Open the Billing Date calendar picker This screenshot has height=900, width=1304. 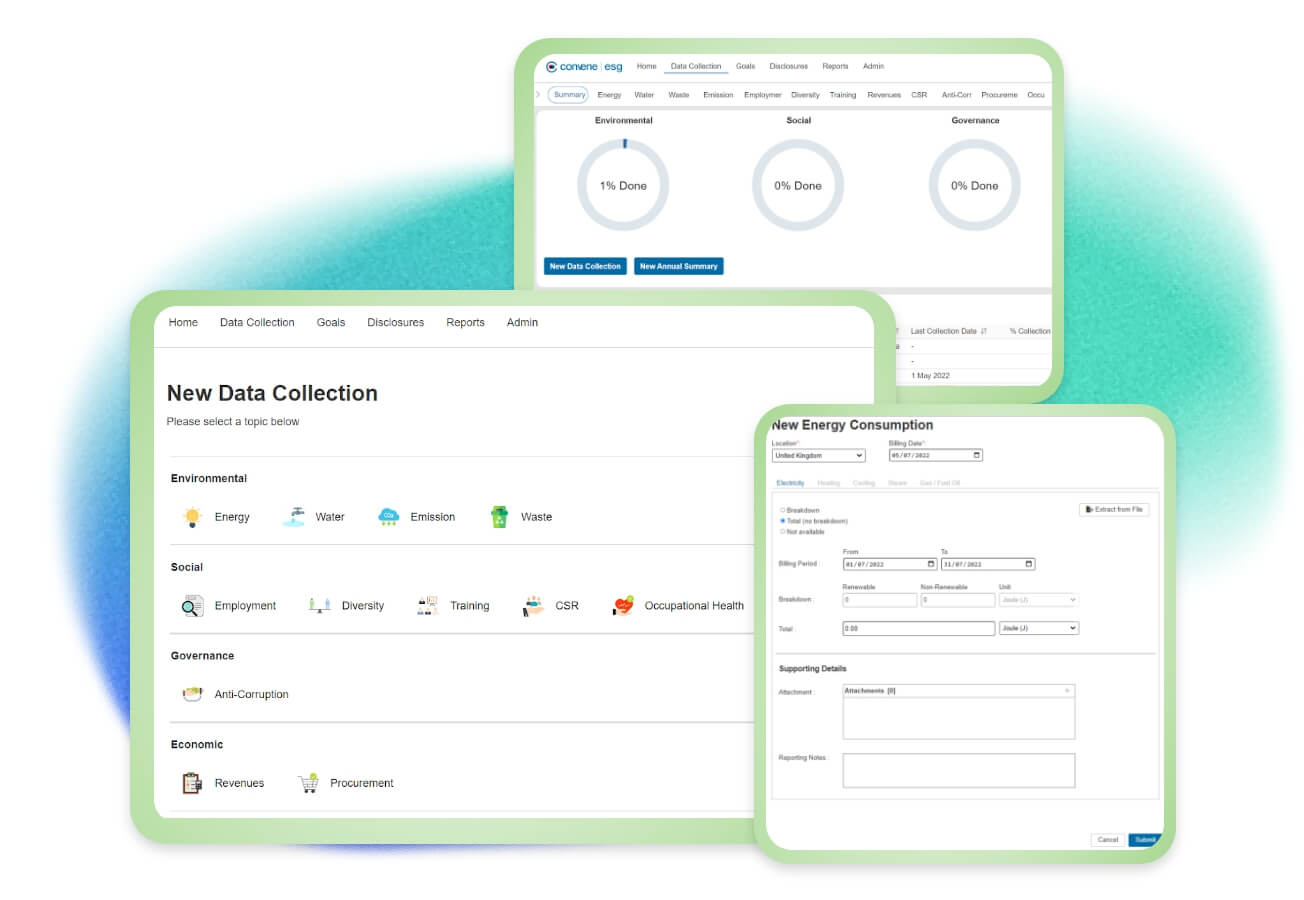click(x=976, y=455)
